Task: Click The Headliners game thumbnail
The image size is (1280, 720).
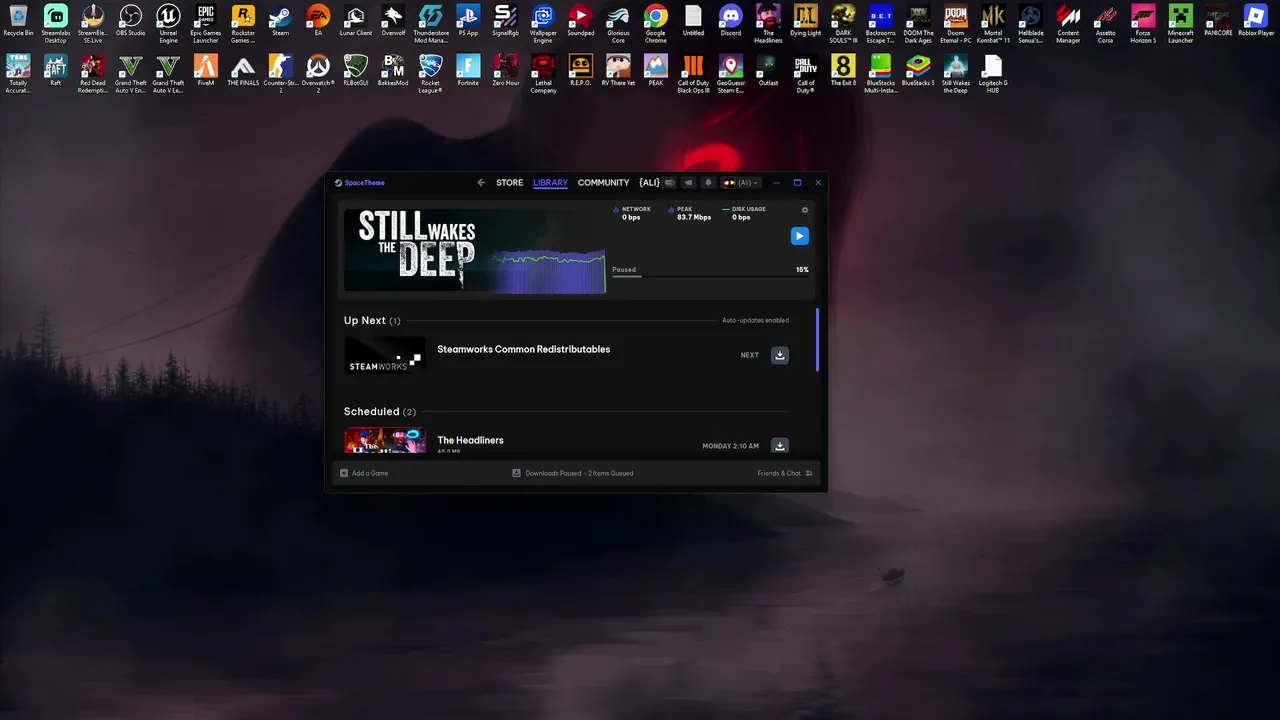Action: click(385, 441)
